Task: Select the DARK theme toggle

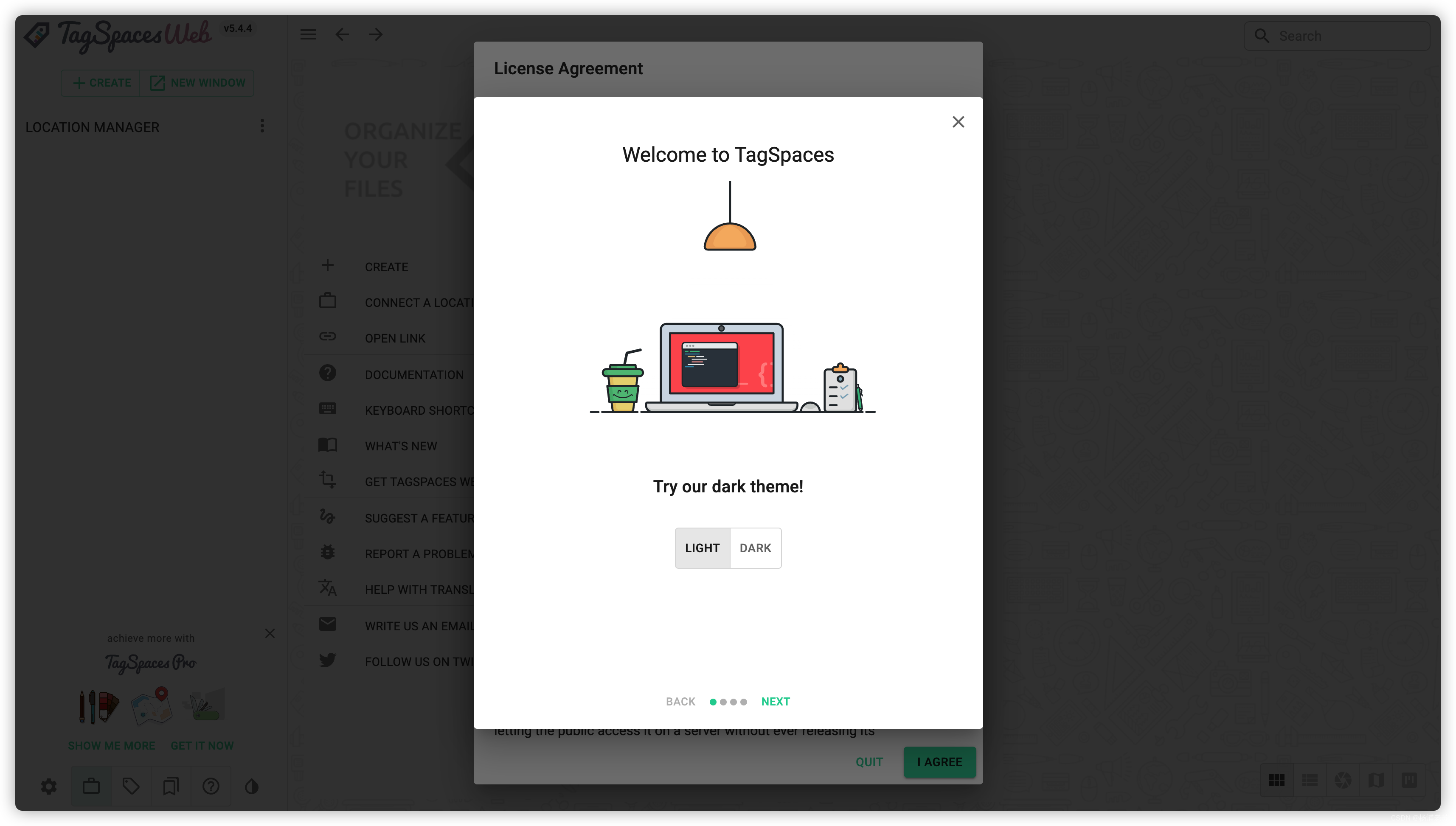Action: [755, 548]
